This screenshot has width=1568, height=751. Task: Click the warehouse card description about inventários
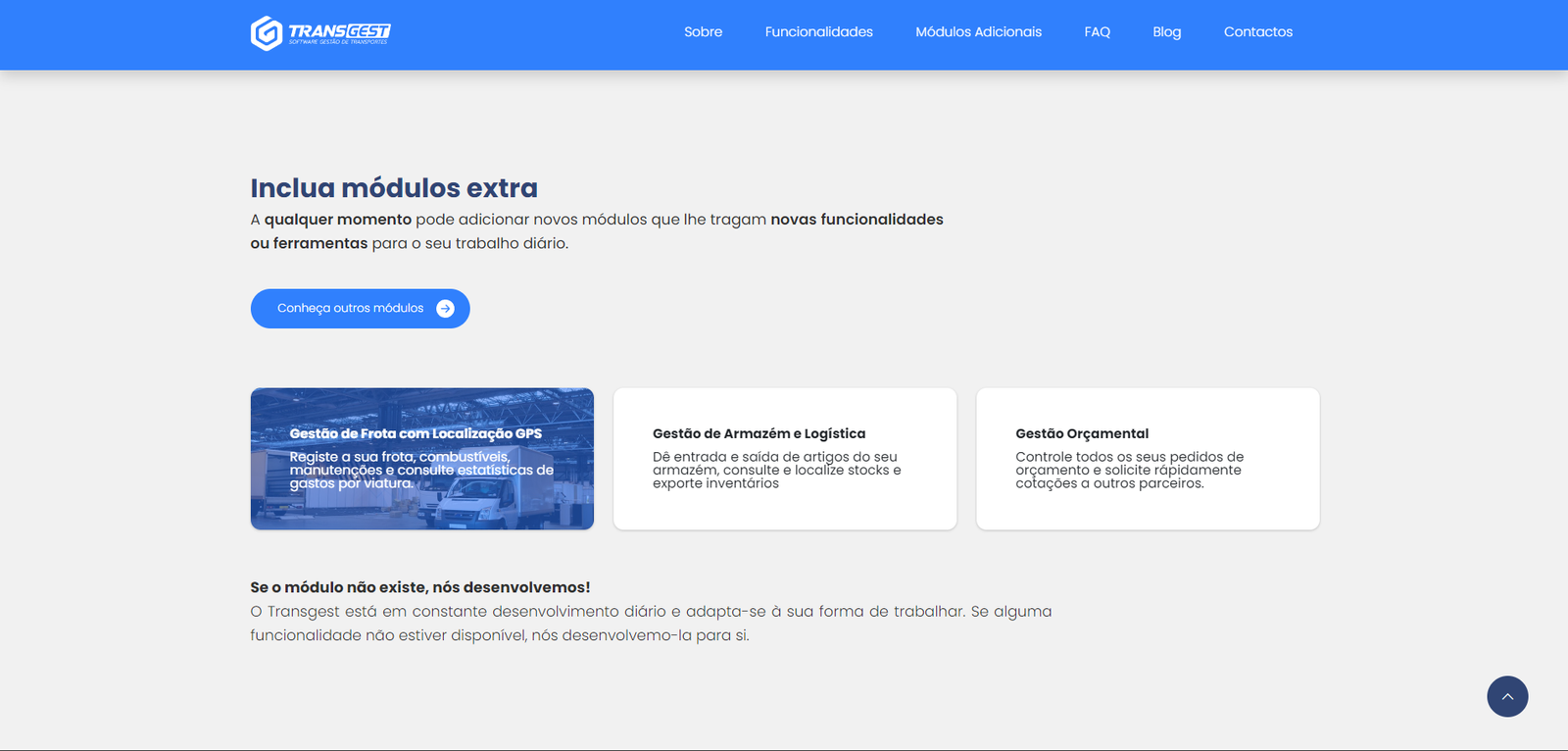coord(776,470)
